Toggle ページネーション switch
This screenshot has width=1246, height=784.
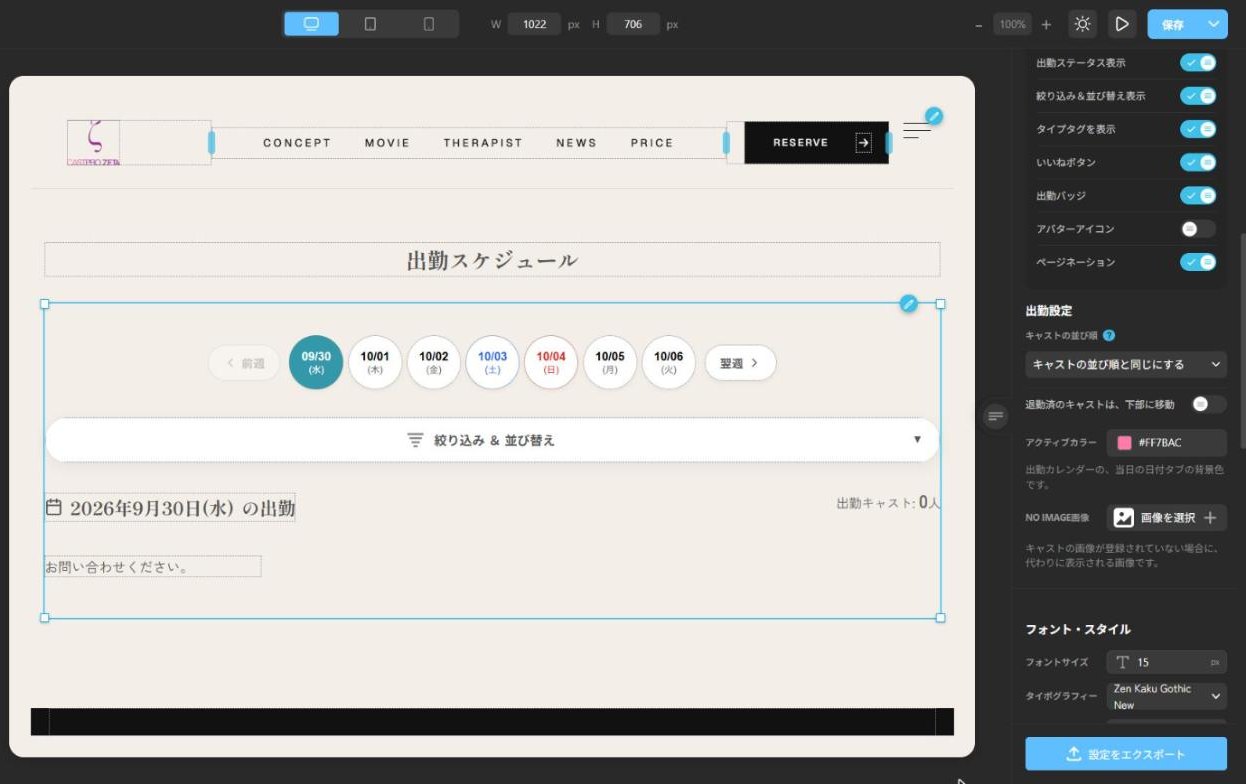pyautogui.click(x=1198, y=262)
